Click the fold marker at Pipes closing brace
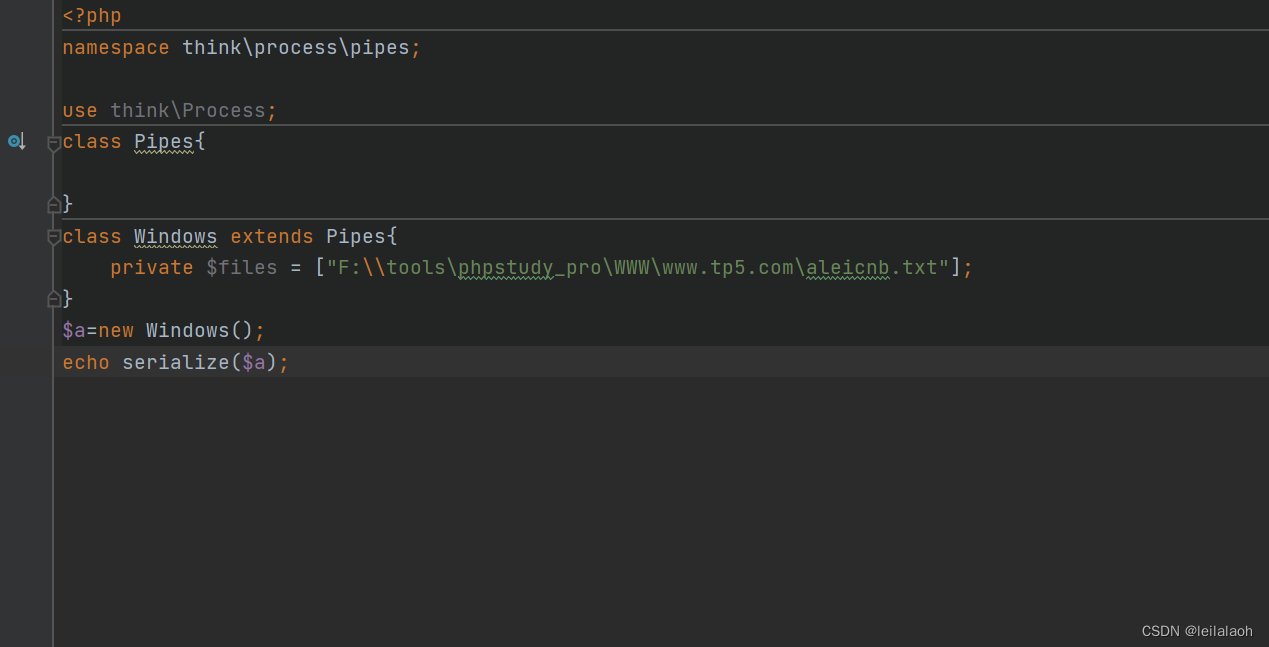The height and width of the screenshot is (647, 1269). [53, 204]
